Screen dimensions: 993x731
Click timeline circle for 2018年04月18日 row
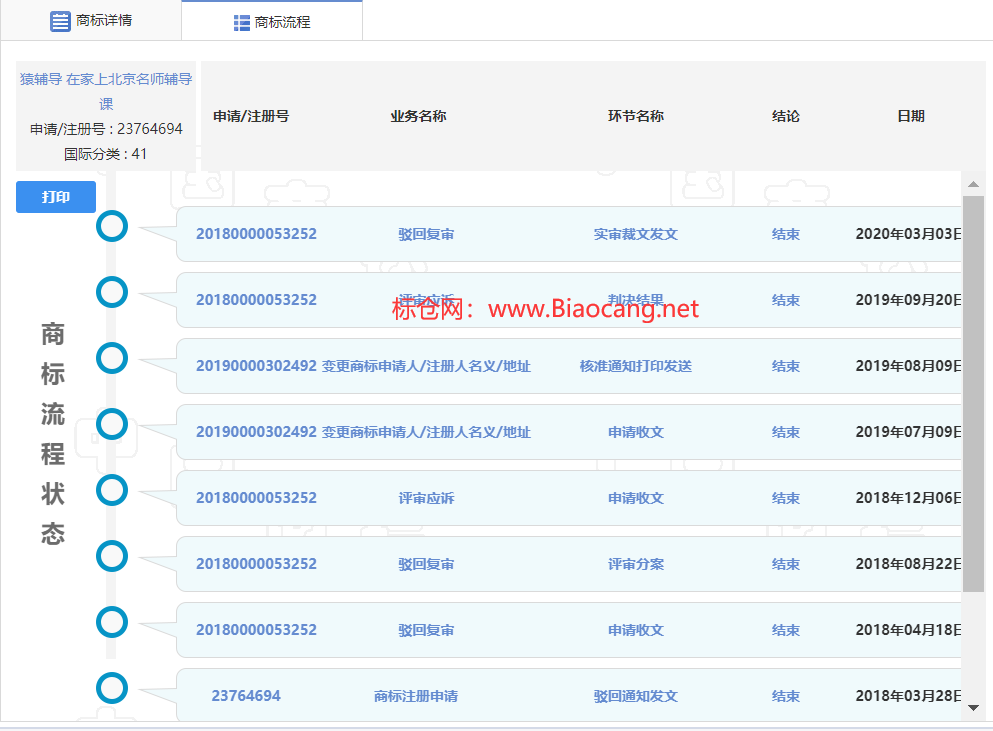pos(112,622)
